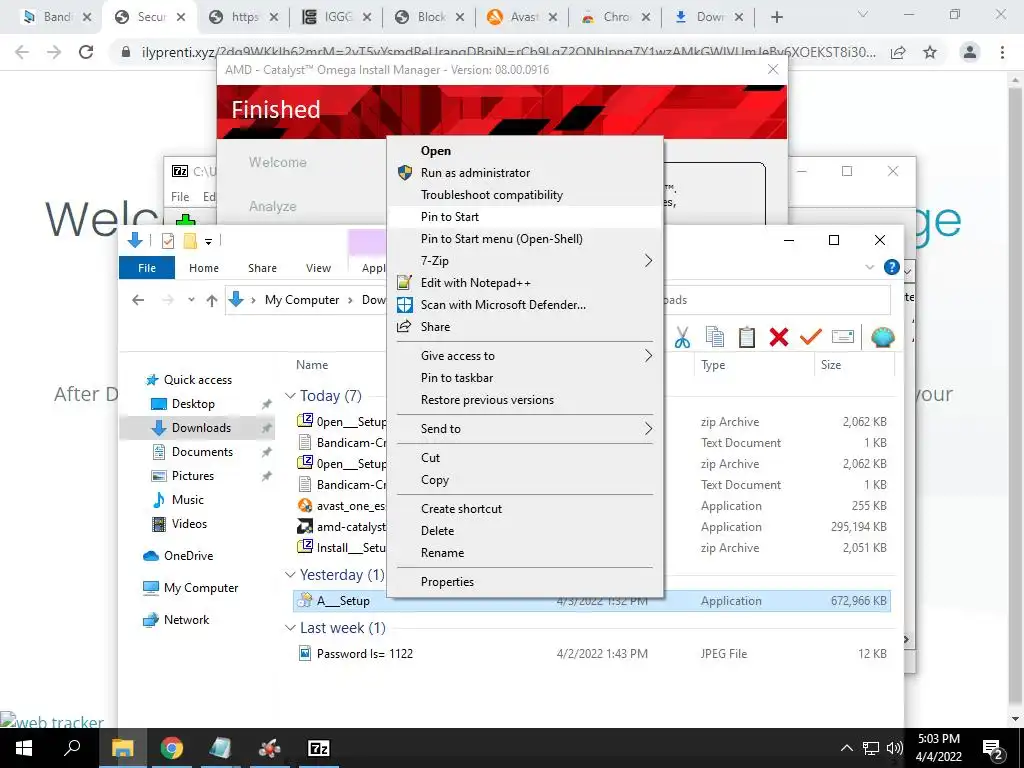Open Chrome from the taskbar
Image resolution: width=1024 pixels, height=768 pixels.
tap(172, 748)
